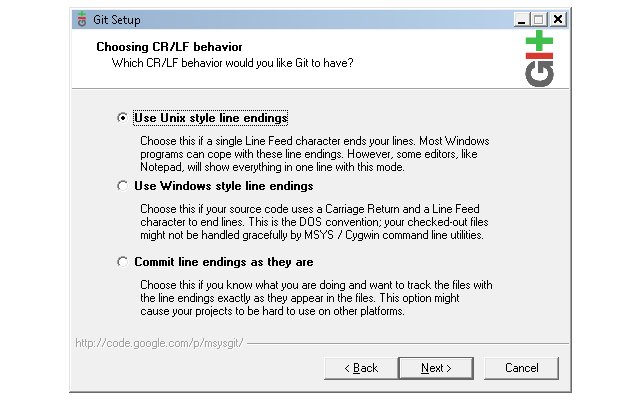Screen dimensions: 640x400
Task: Click the Git Setup title bar icon
Action: (82, 19)
